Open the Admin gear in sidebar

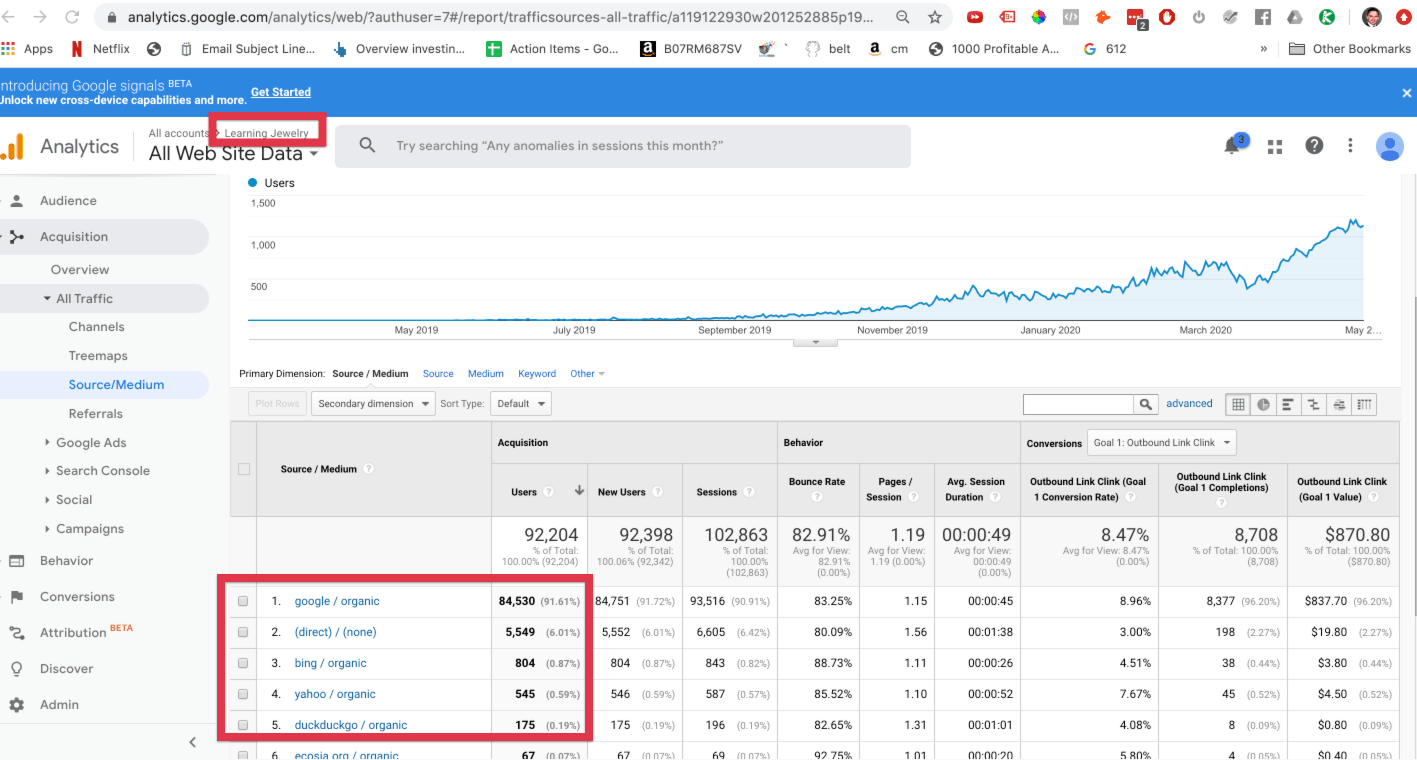[16, 705]
